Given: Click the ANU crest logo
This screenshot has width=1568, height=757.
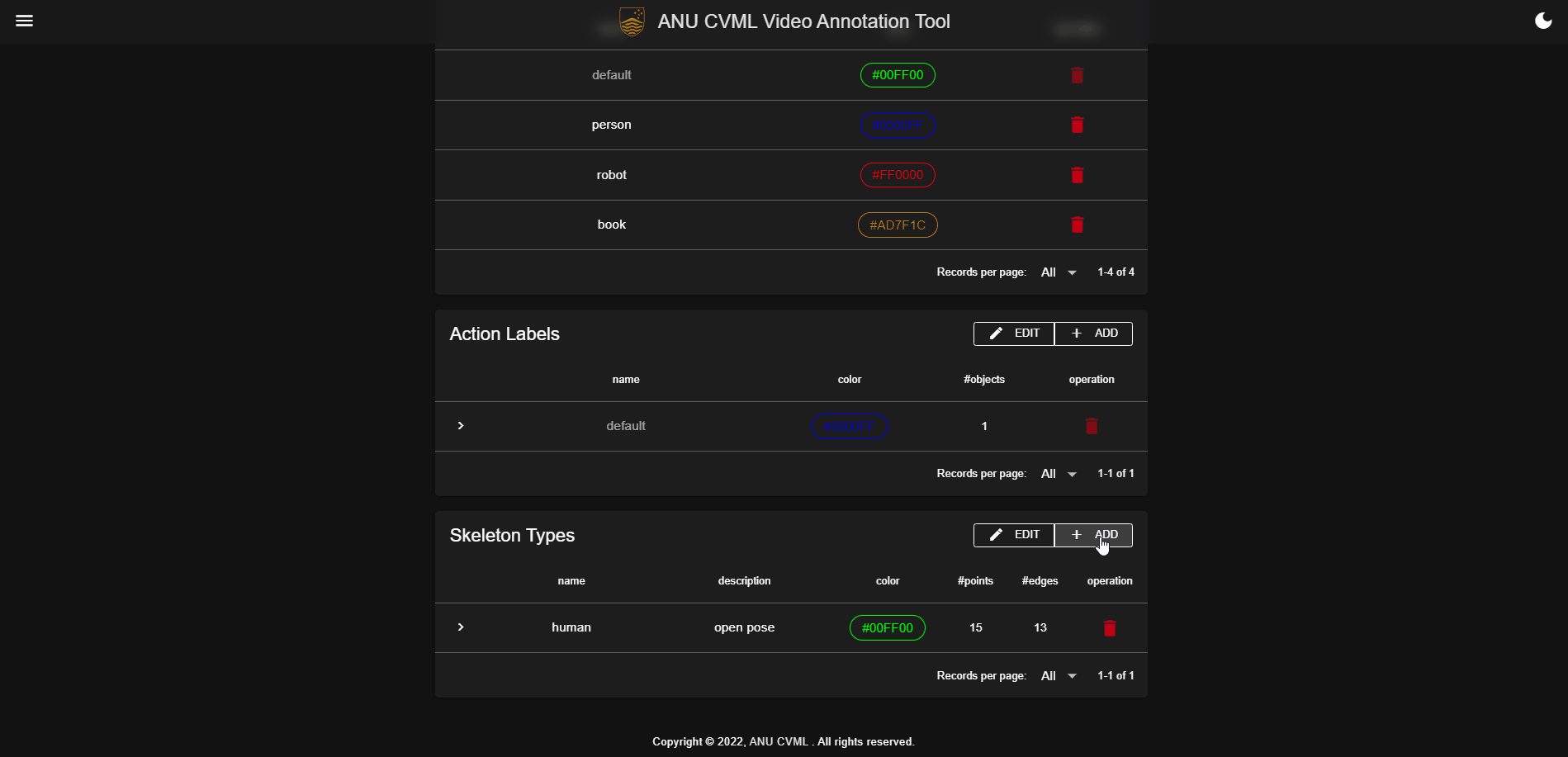Looking at the screenshot, I should point(632,21).
